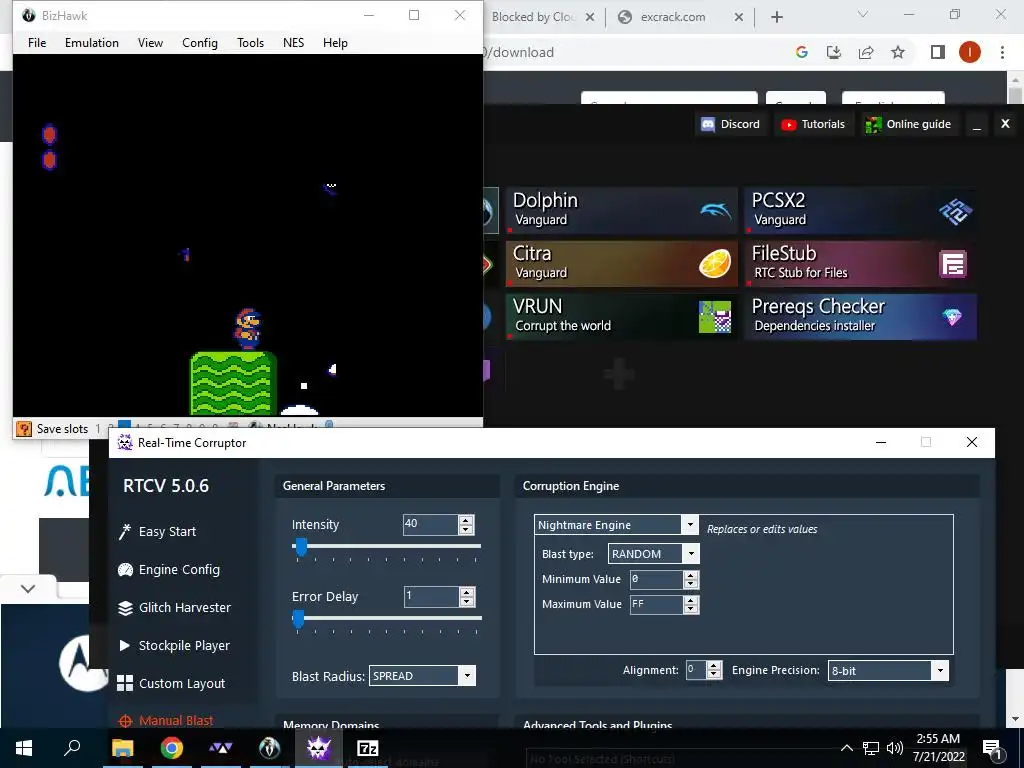1024x768 pixels.
Task: Expand the Engine Precision 8-bit dropdown
Action: coord(940,671)
